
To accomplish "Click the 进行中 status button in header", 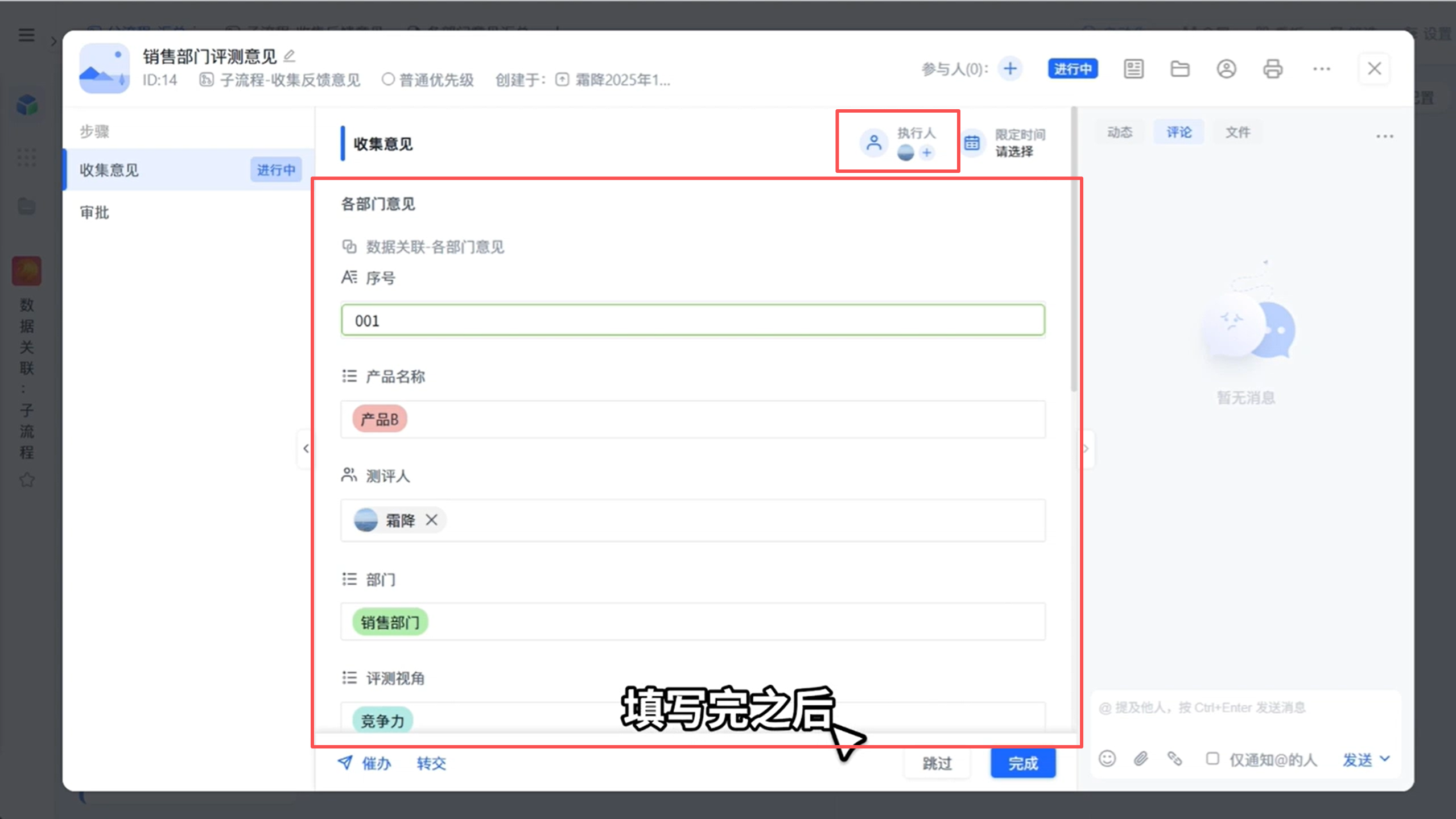I will pyautogui.click(x=1073, y=69).
